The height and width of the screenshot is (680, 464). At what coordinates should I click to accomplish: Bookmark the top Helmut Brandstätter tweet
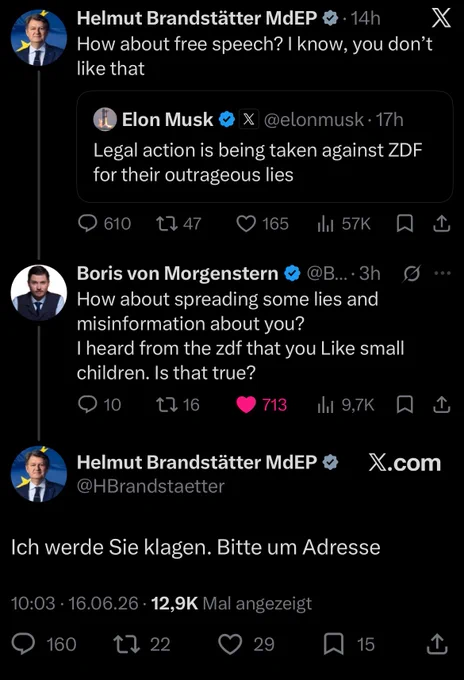(405, 224)
